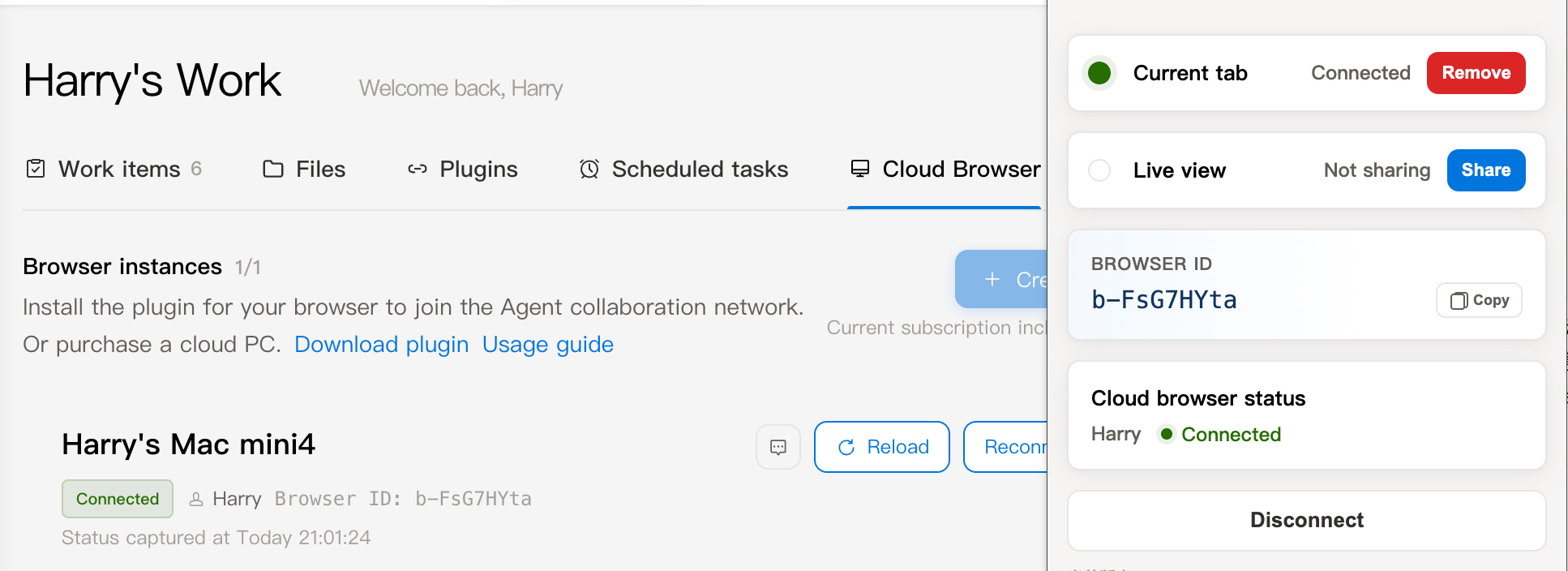The width and height of the screenshot is (1568, 571).
Task: Switch to the Files tab
Action: (x=304, y=169)
